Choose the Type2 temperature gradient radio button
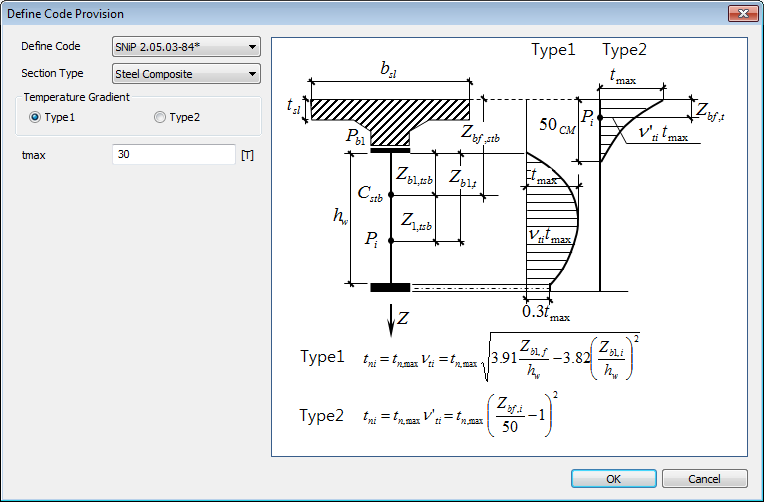Screen dimensions: 764x502 click(160, 117)
